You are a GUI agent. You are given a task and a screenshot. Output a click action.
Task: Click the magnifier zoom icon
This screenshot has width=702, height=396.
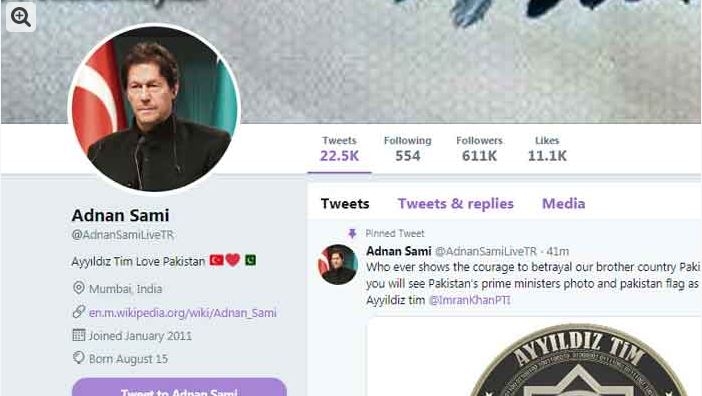pyautogui.click(x=21, y=17)
